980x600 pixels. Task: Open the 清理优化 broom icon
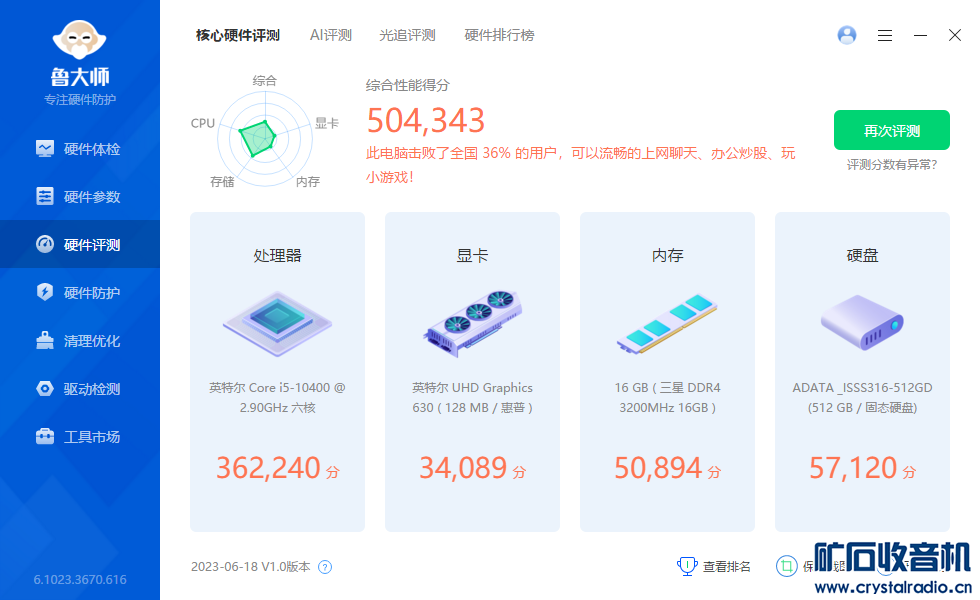coord(45,340)
